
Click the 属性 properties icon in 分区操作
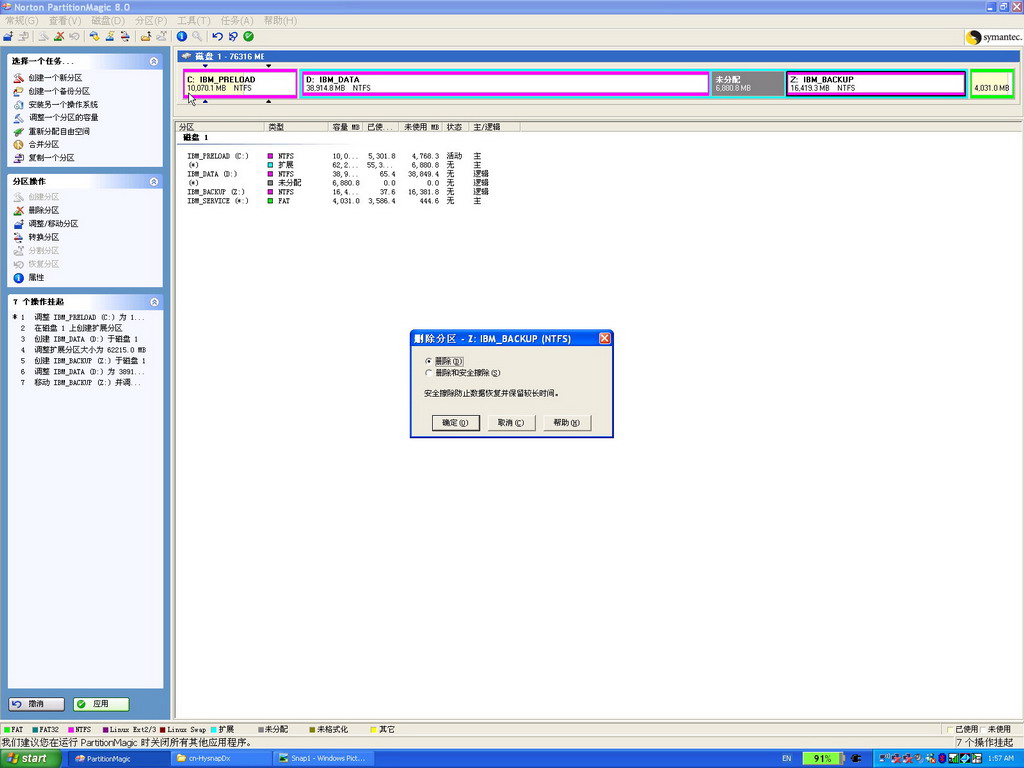[x=18, y=278]
